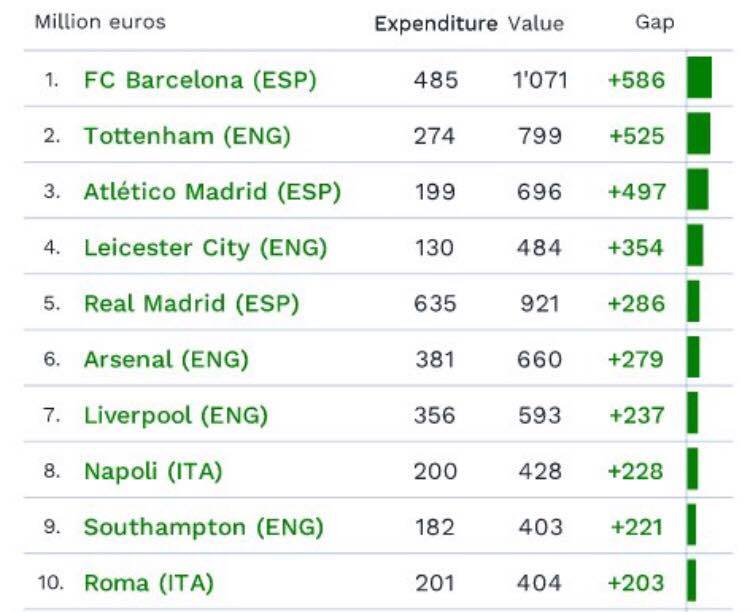Viewport: 750px width, 612px height.
Task: Click Barcelona's 1'071 value figure
Action: pyautogui.click(x=540, y=80)
